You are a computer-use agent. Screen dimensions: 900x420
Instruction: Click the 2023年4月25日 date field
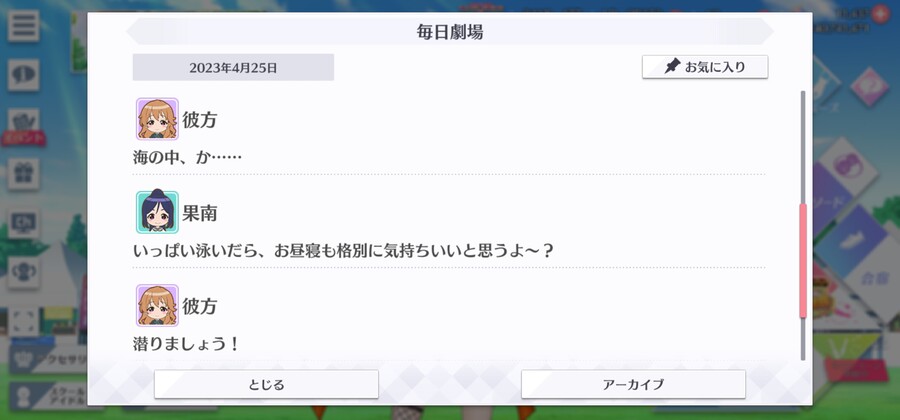(x=233, y=67)
